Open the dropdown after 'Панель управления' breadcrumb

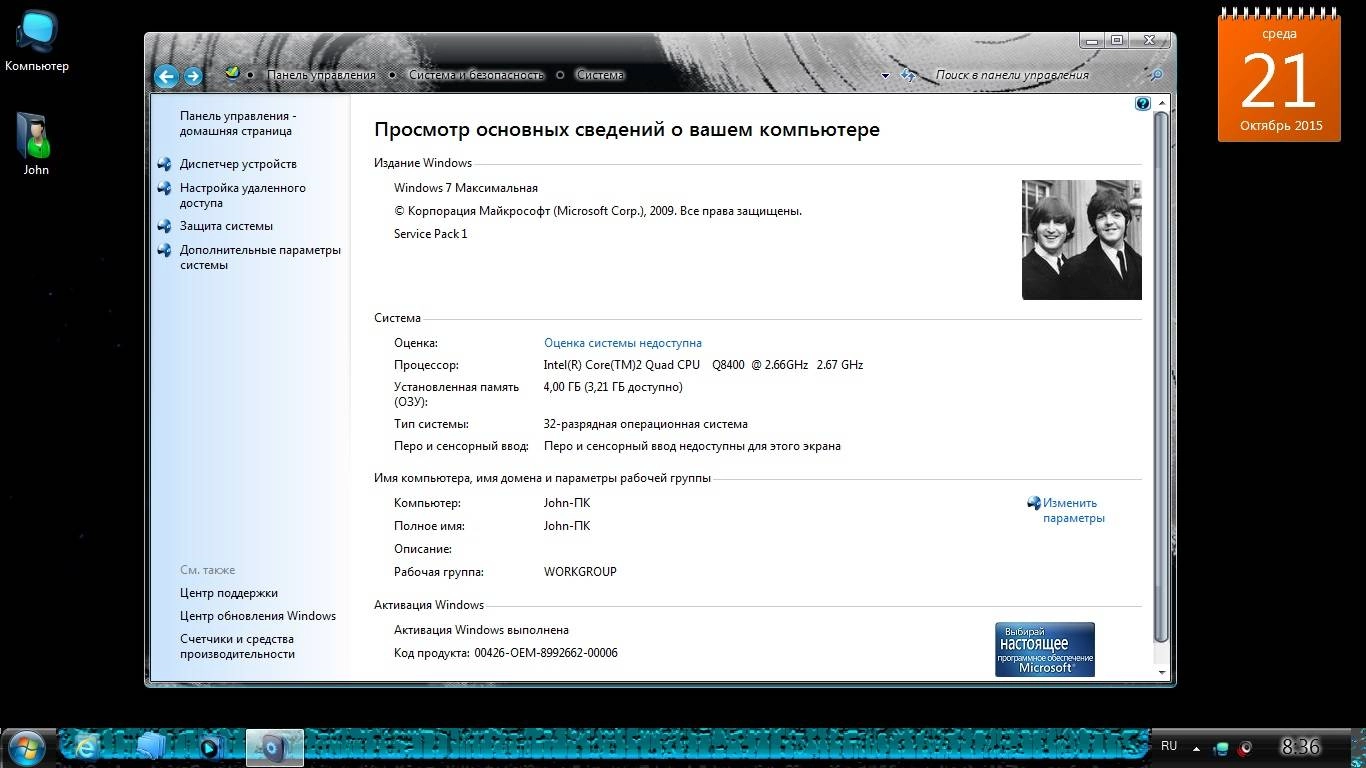[x=392, y=75]
